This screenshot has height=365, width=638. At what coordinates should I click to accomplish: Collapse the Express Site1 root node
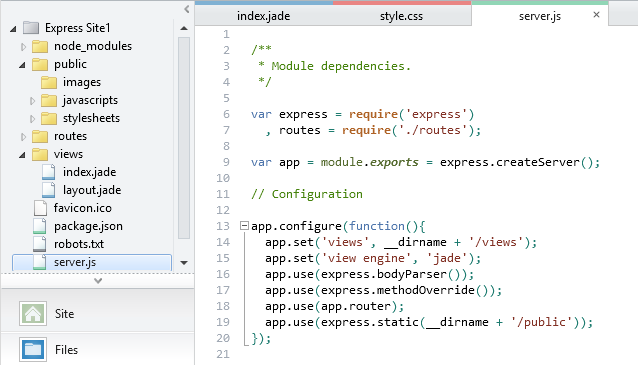click(13, 29)
